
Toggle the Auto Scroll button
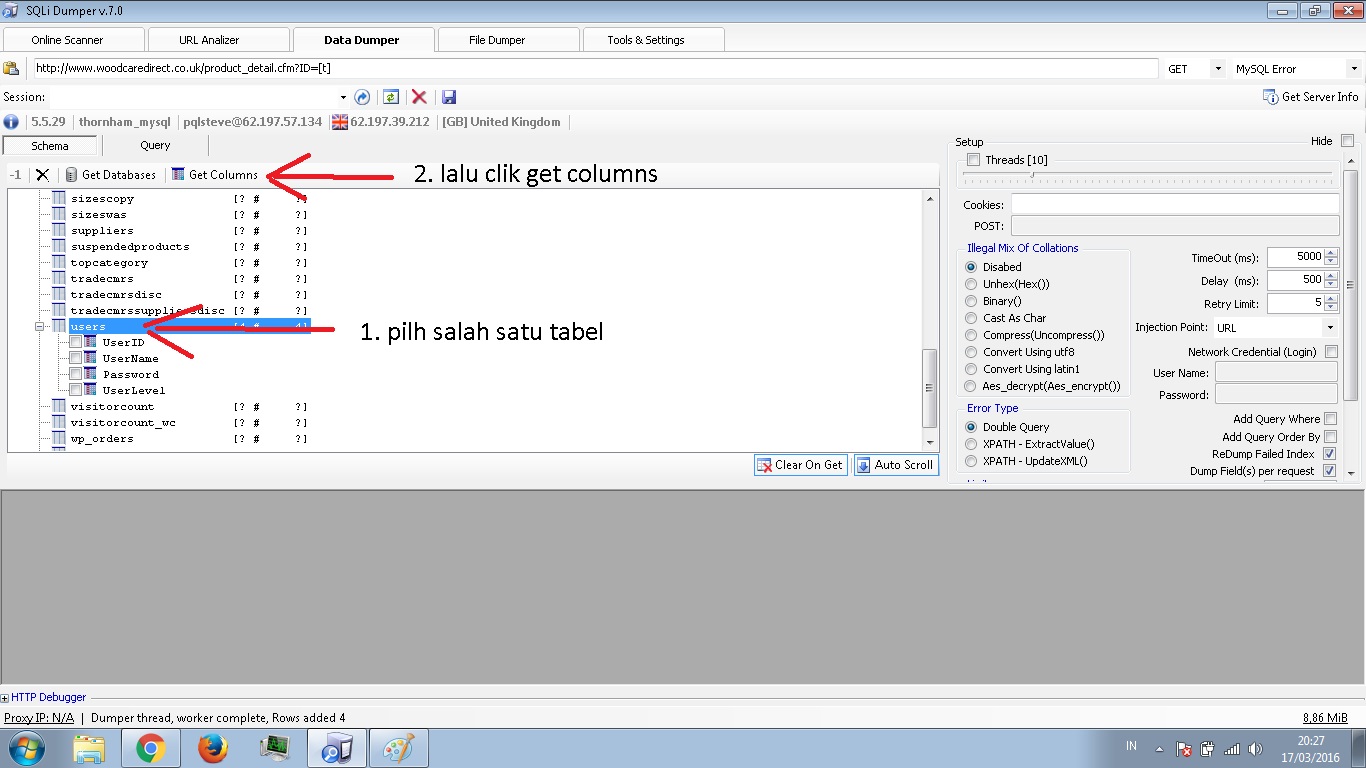point(895,465)
